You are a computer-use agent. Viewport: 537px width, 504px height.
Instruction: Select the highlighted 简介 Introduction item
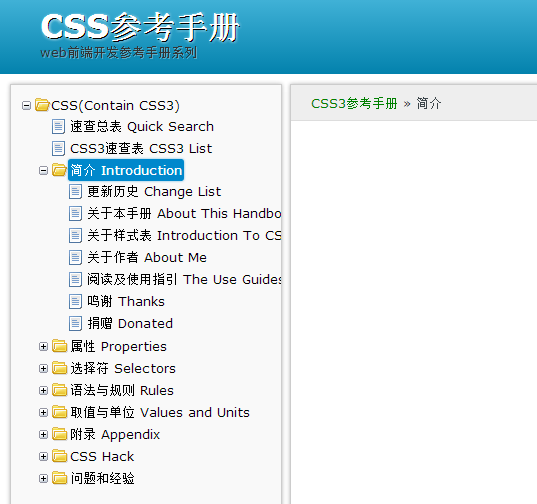126,170
